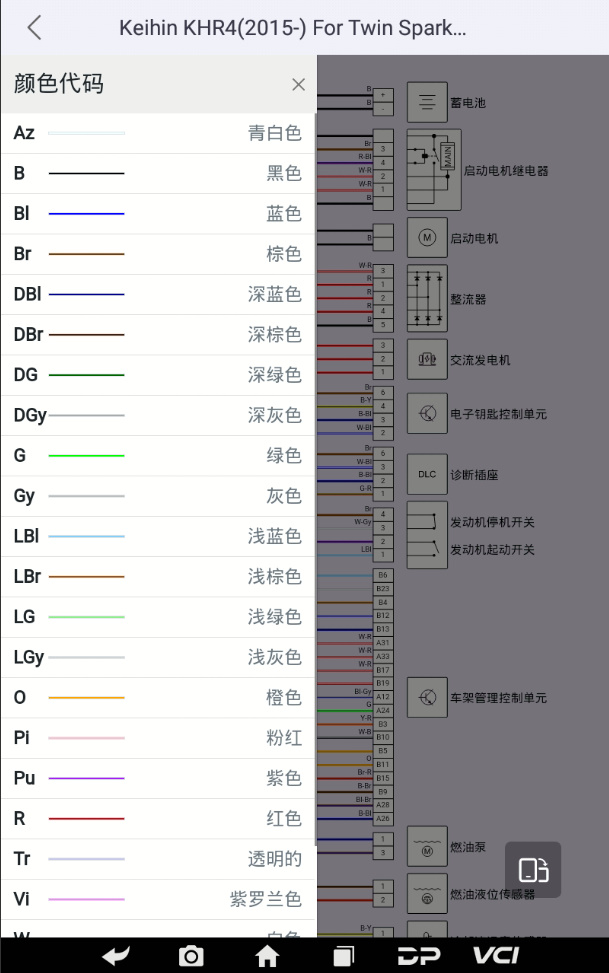Tap the DP icon in bottom bar
This screenshot has height=973, width=609.
tap(419, 956)
